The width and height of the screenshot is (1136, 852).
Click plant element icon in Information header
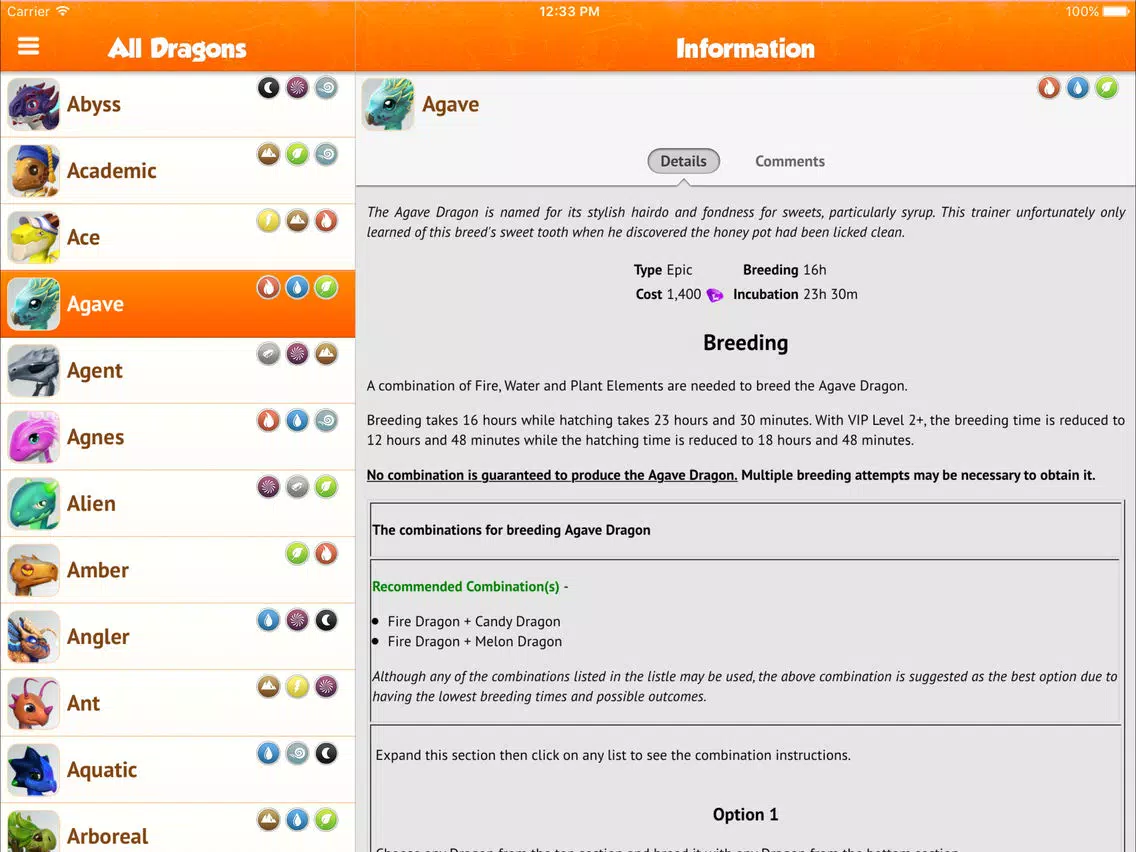(x=1106, y=88)
